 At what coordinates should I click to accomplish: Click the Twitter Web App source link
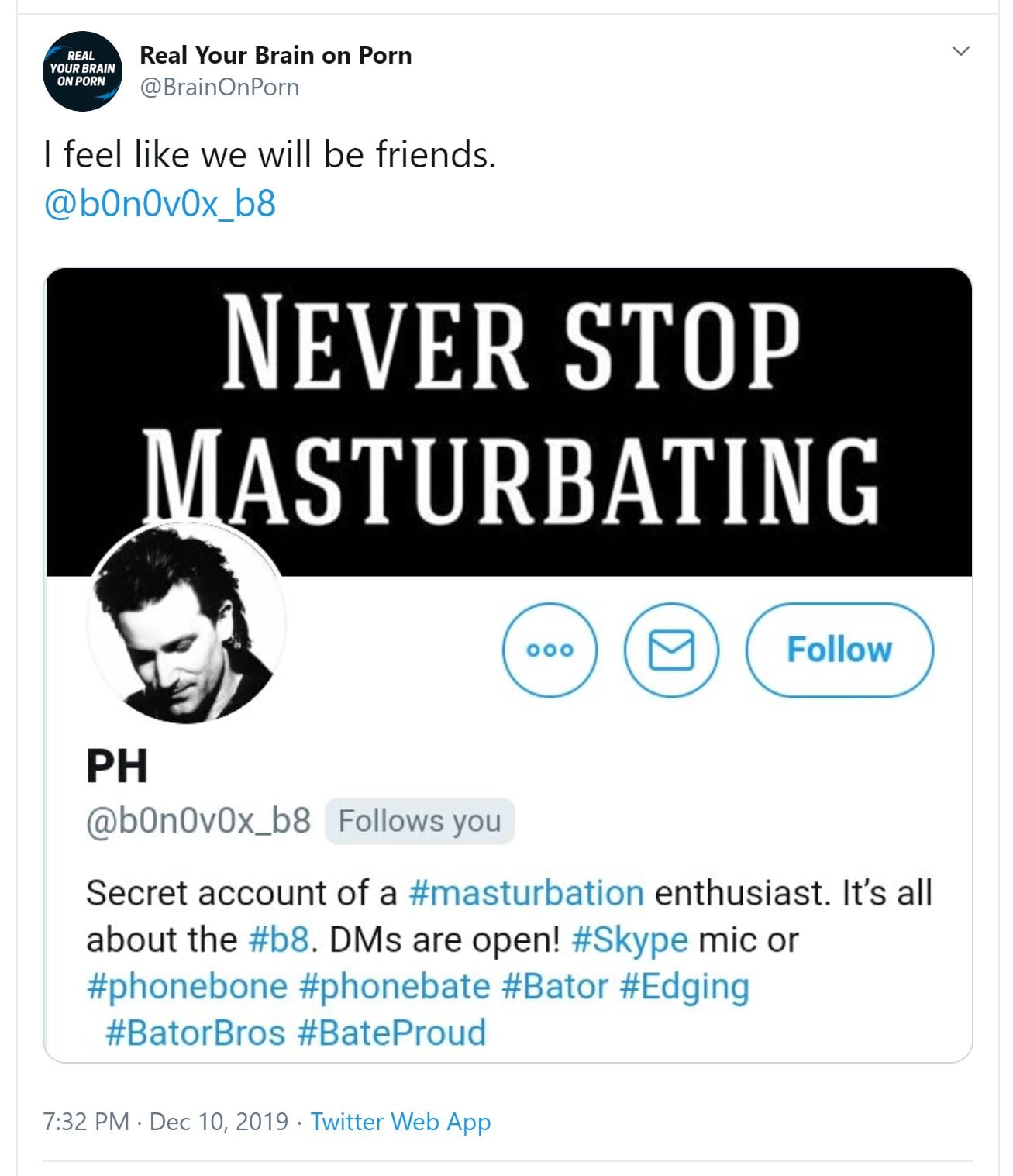401,1122
